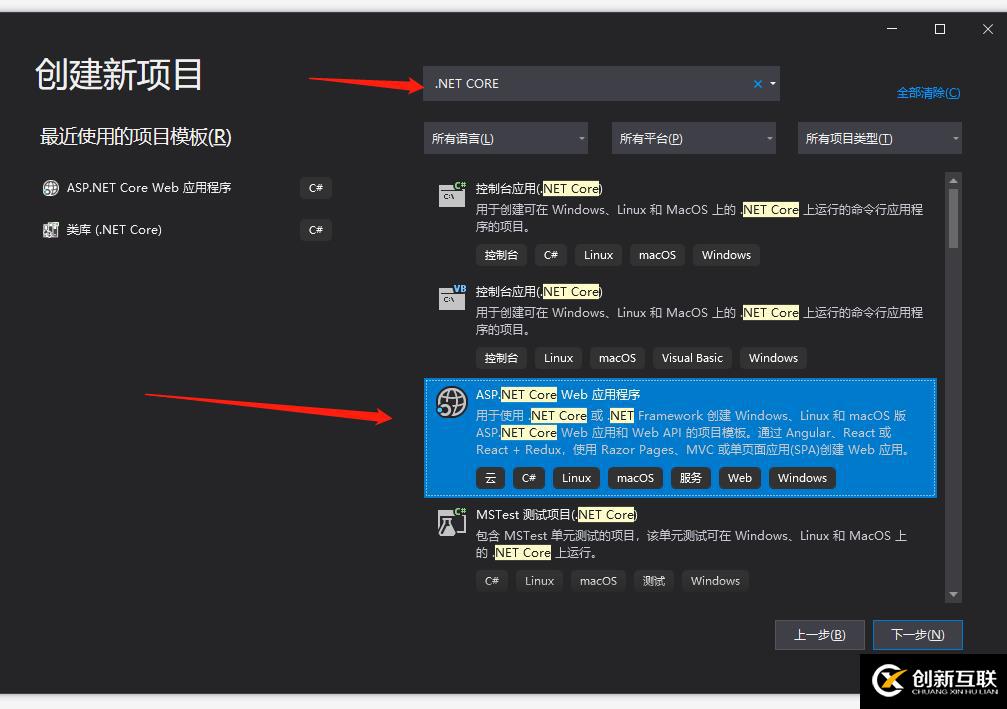1007x709 pixels.
Task: Click the 下一步(N) button
Action: 917,634
